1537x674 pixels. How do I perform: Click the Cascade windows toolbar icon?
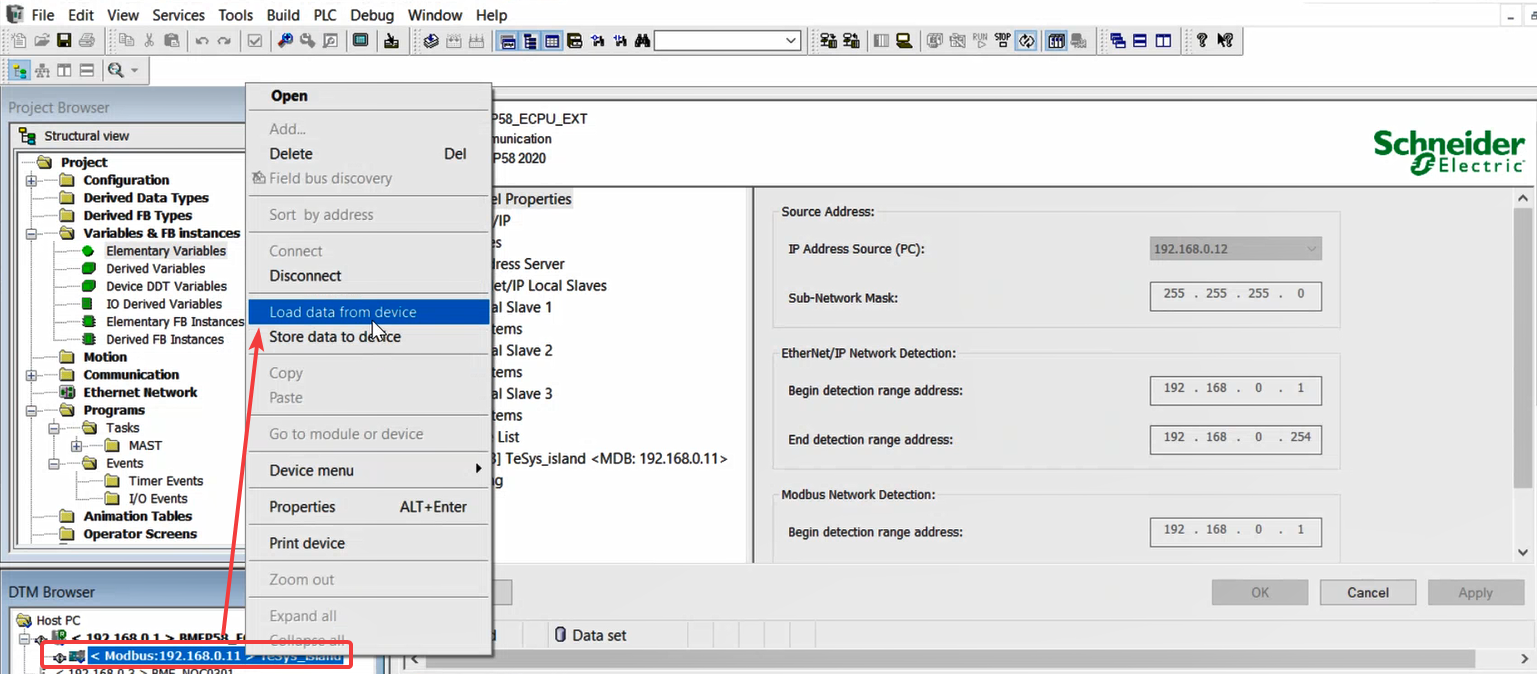pyautogui.click(x=1118, y=41)
